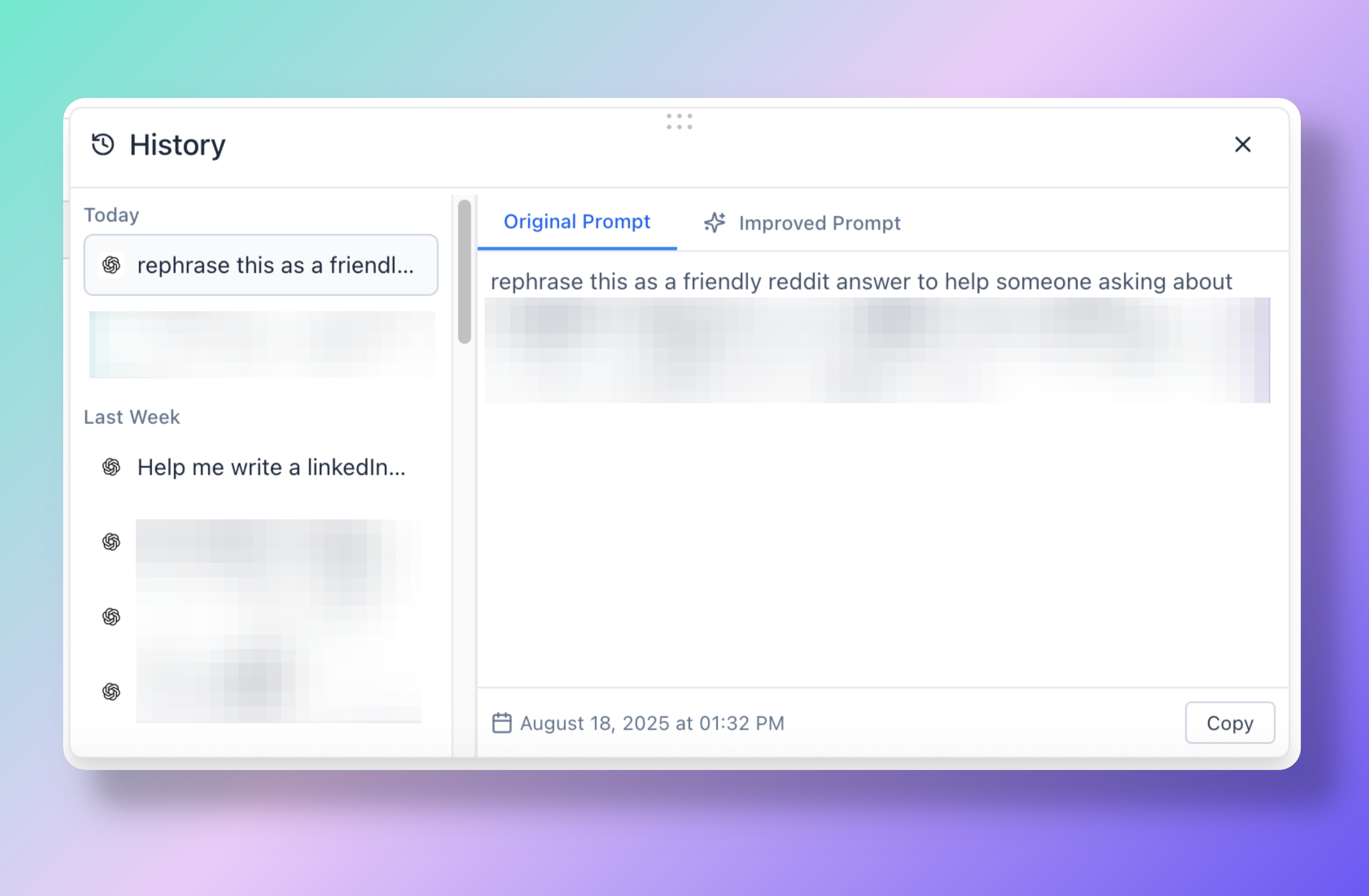The height and width of the screenshot is (896, 1369).
Task: Switch to the Original Prompt tab
Action: coord(576,222)
